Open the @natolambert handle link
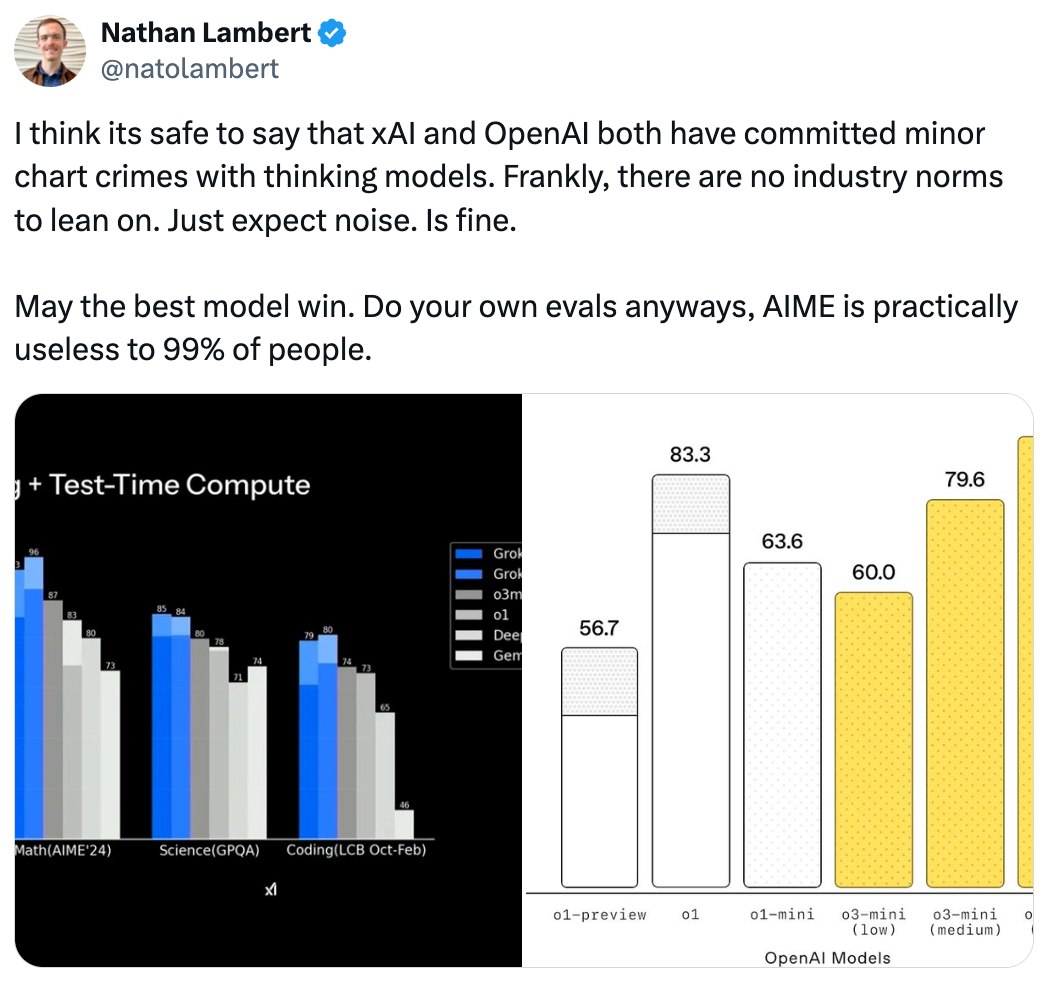1056x984 pixels. pyautogui.click(x=190, y=68)
